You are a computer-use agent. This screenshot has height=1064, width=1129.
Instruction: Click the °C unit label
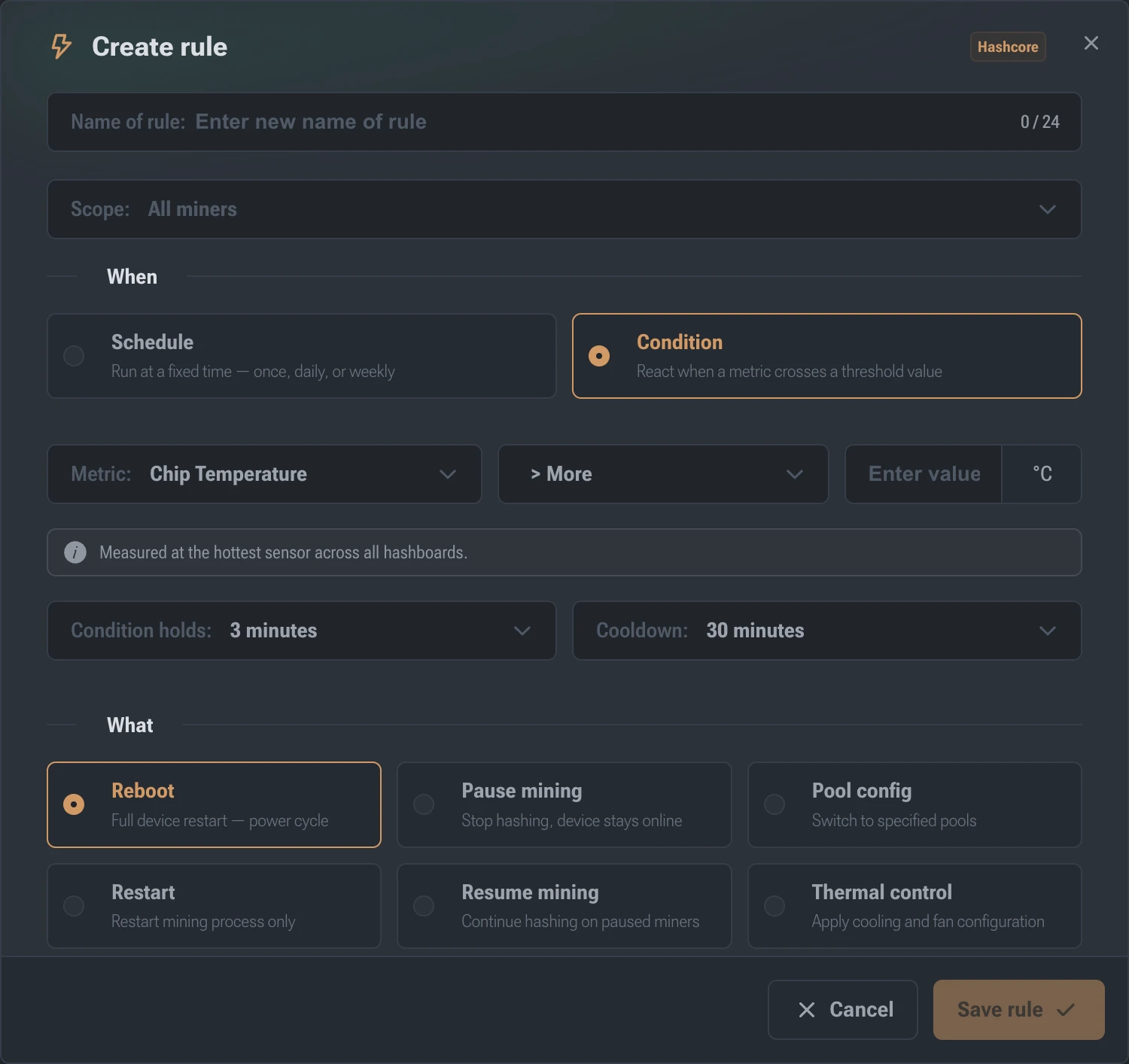[x=1042, y=474]
